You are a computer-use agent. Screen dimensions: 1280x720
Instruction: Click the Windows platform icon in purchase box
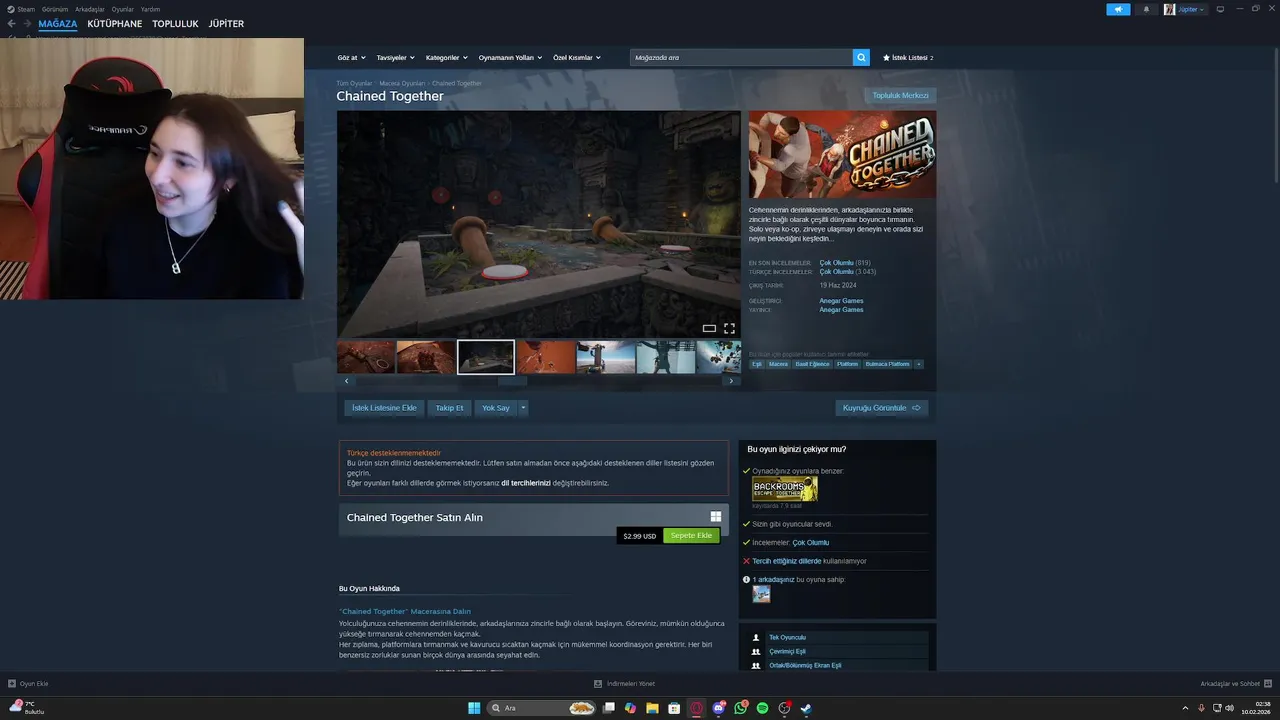click(x=716, y=517)
